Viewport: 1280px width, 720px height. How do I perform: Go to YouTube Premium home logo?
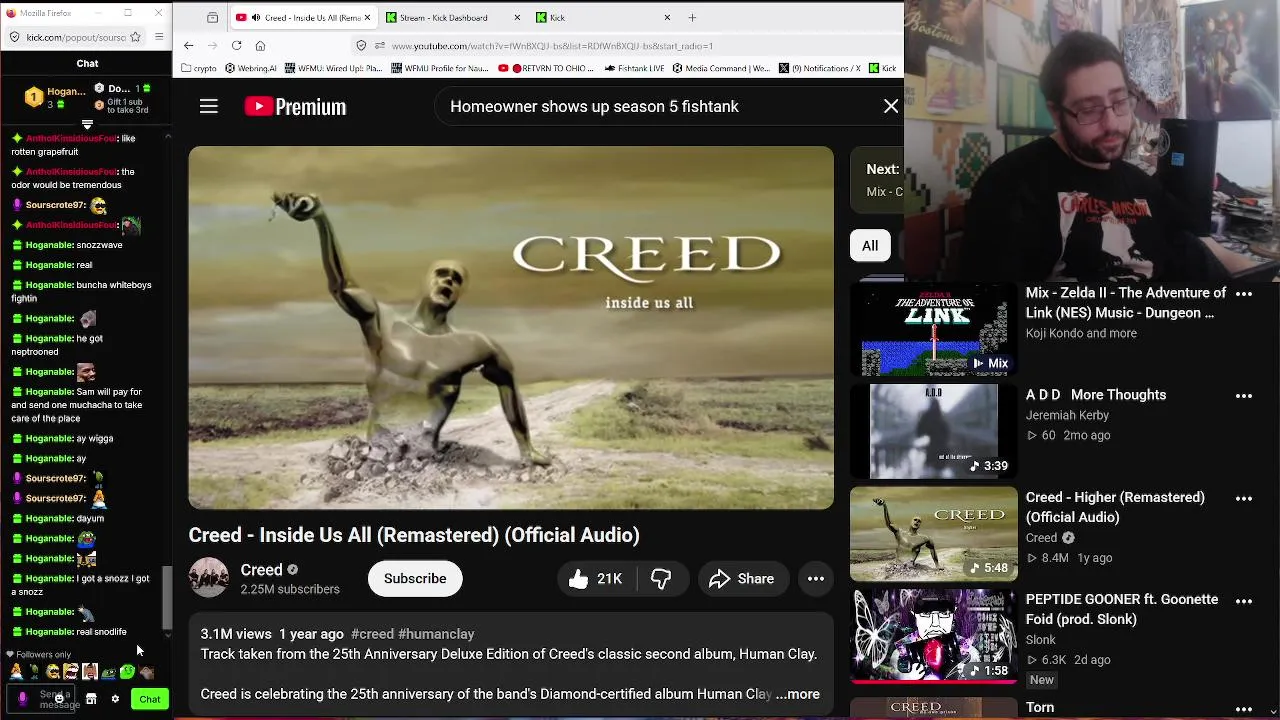click(x=295, y=106)
